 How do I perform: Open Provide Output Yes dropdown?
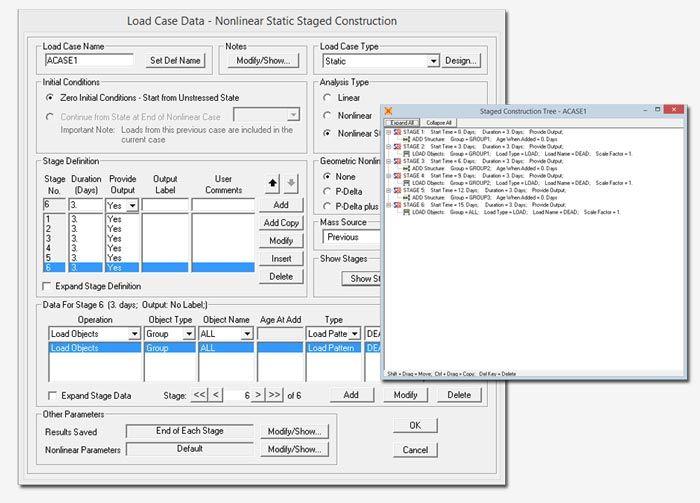coord(132,206)
